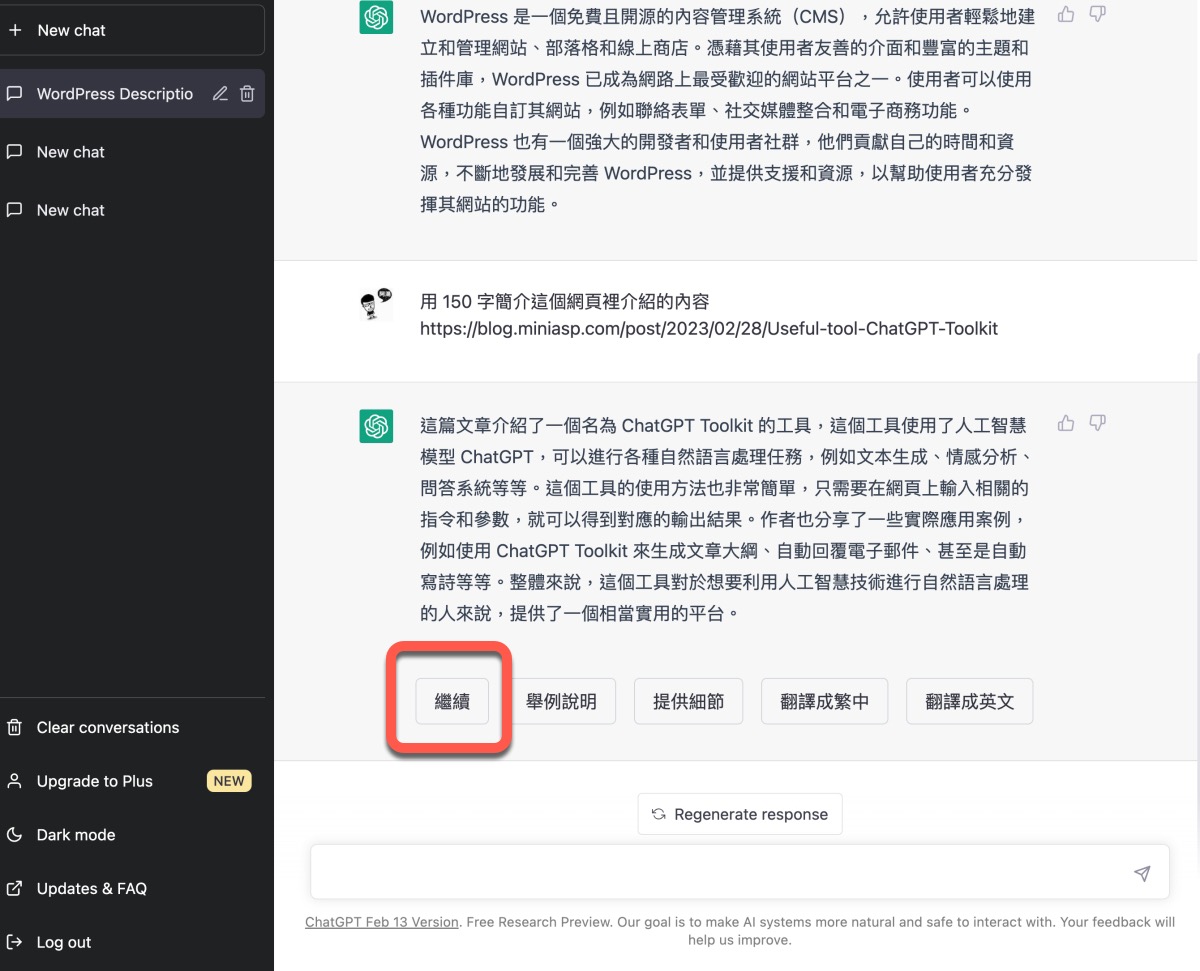Delete WordPress Descriptio chat trash icon
The height and width of the screenshot is (971, 1200).
tap(247, 94)
